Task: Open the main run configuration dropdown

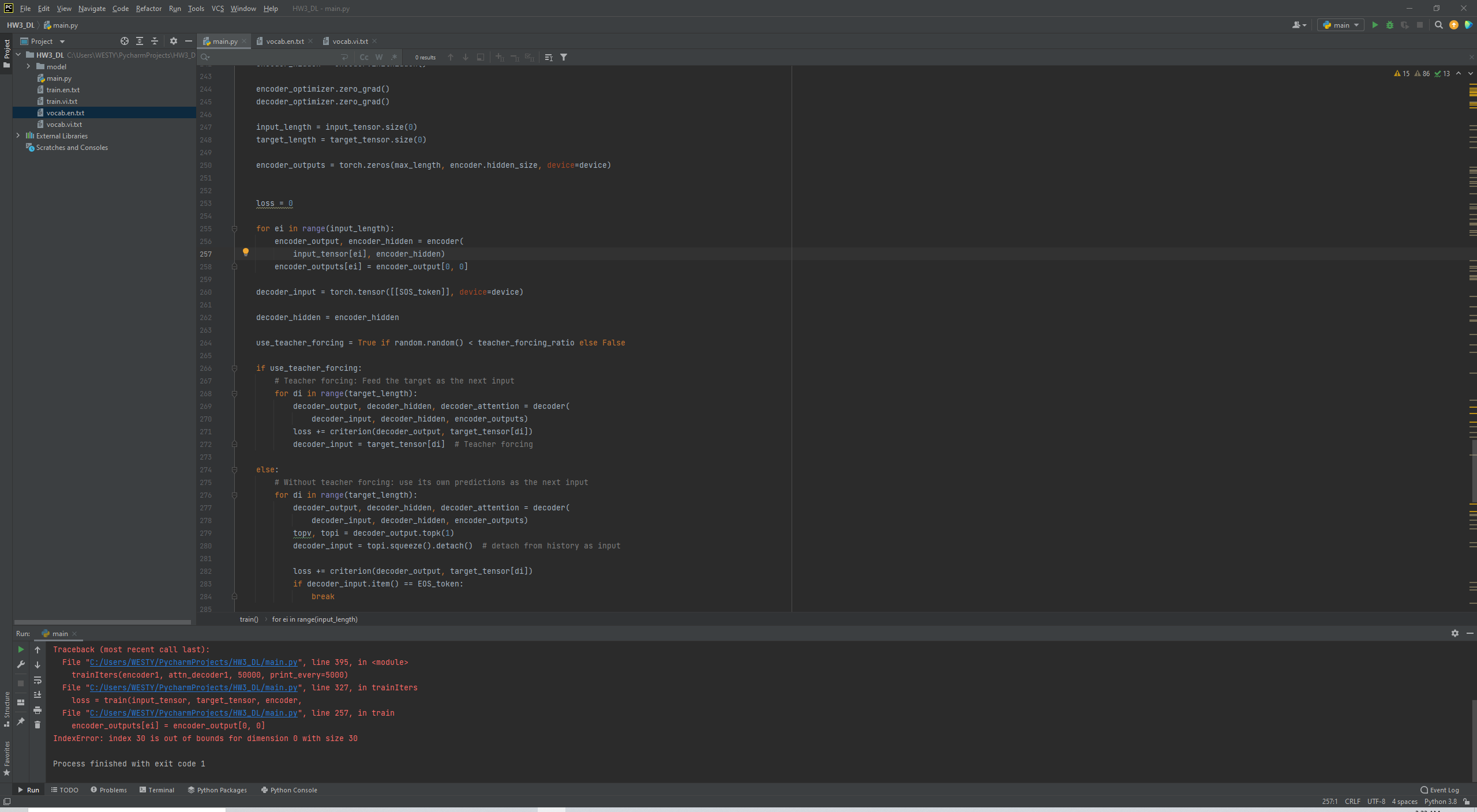Action: pyautogui.click(x=1341, y=25)
